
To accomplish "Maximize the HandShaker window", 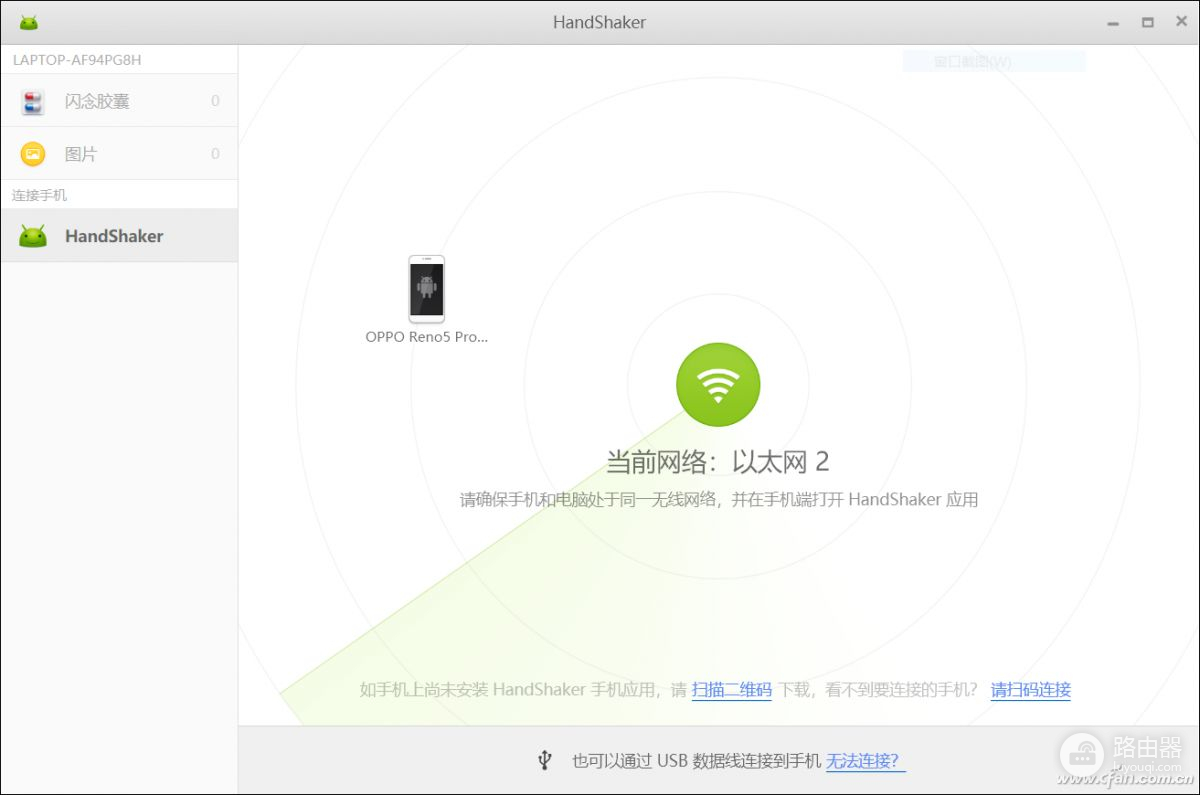I will (x=1147, y=22).
